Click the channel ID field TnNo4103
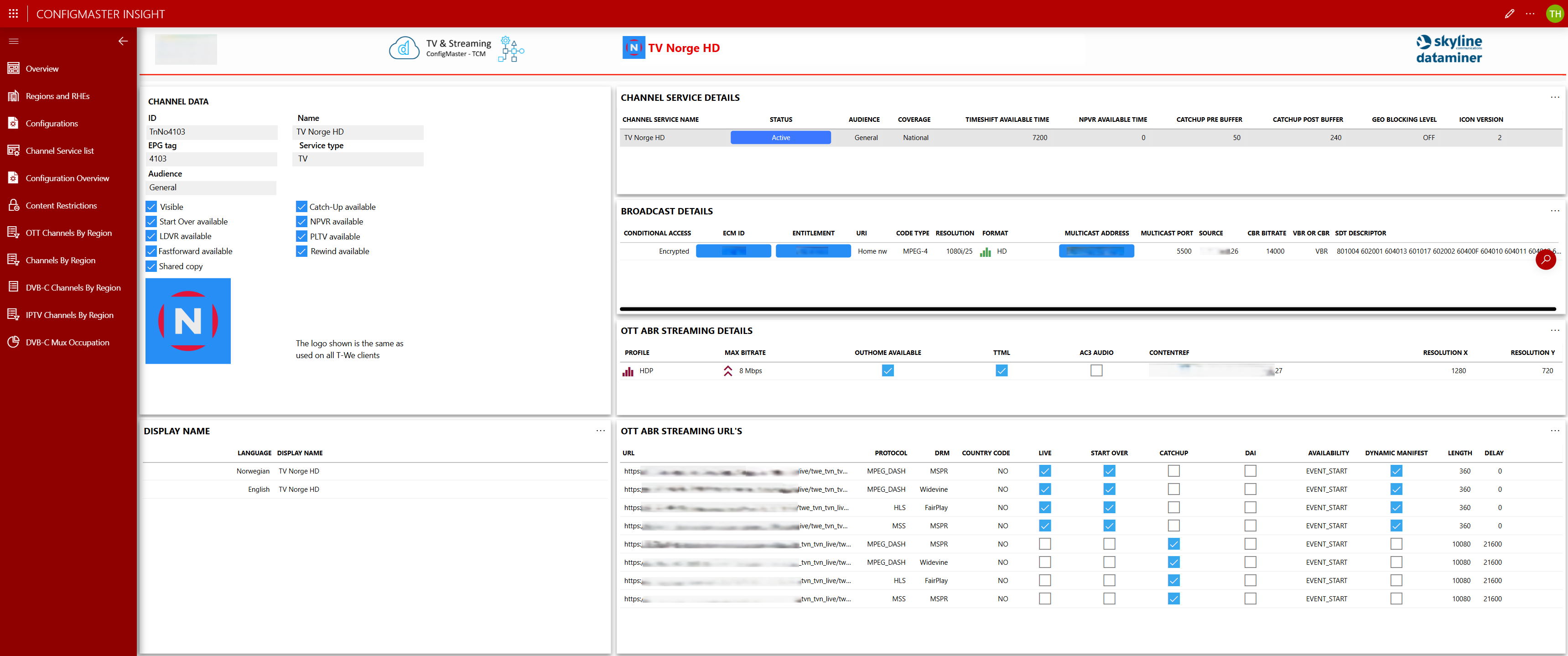This screenshot has width=1568, height=656. tap(212, 132)
